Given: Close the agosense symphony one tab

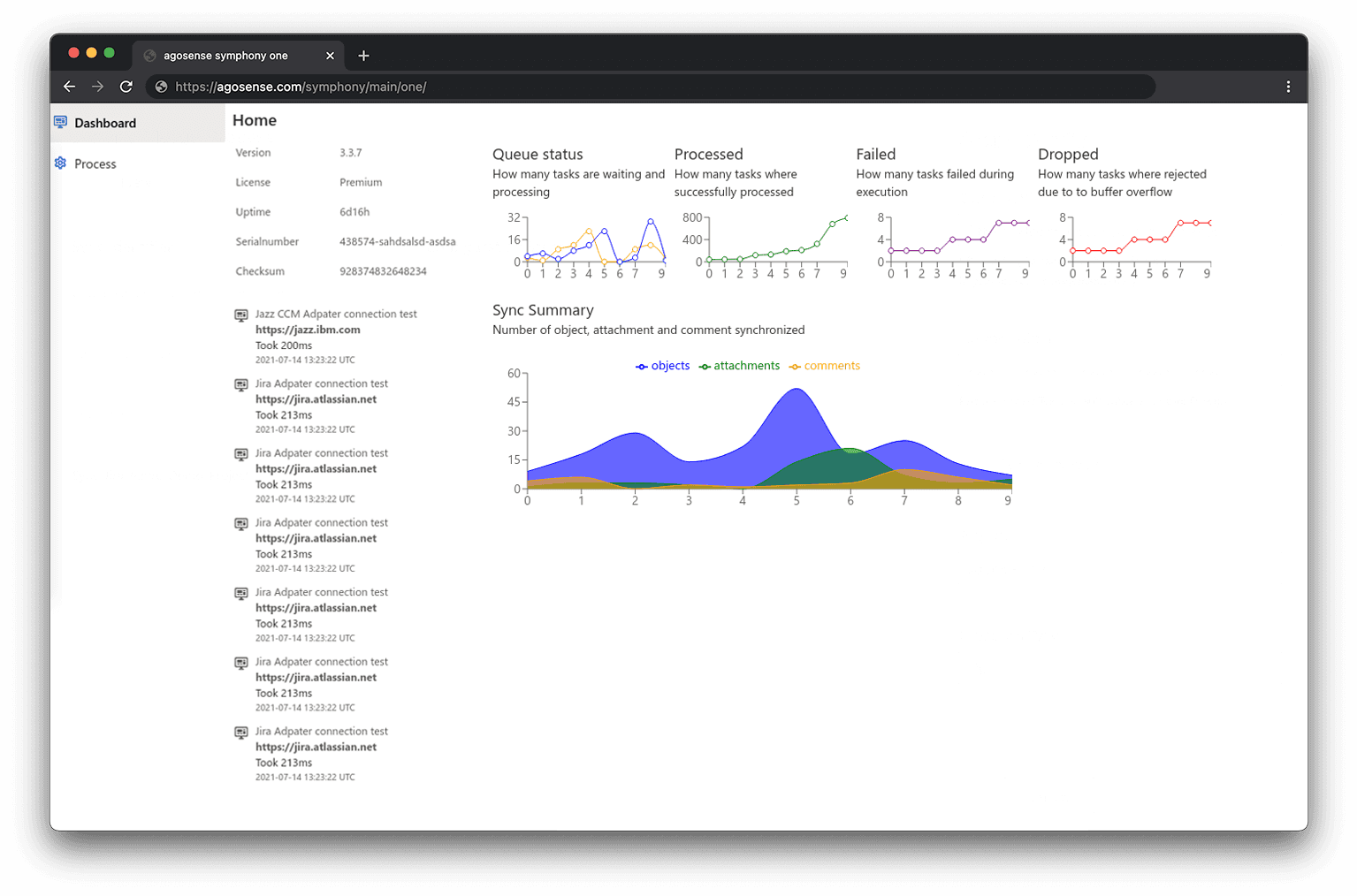Looking at the screenshot, I should coord(330,56).
